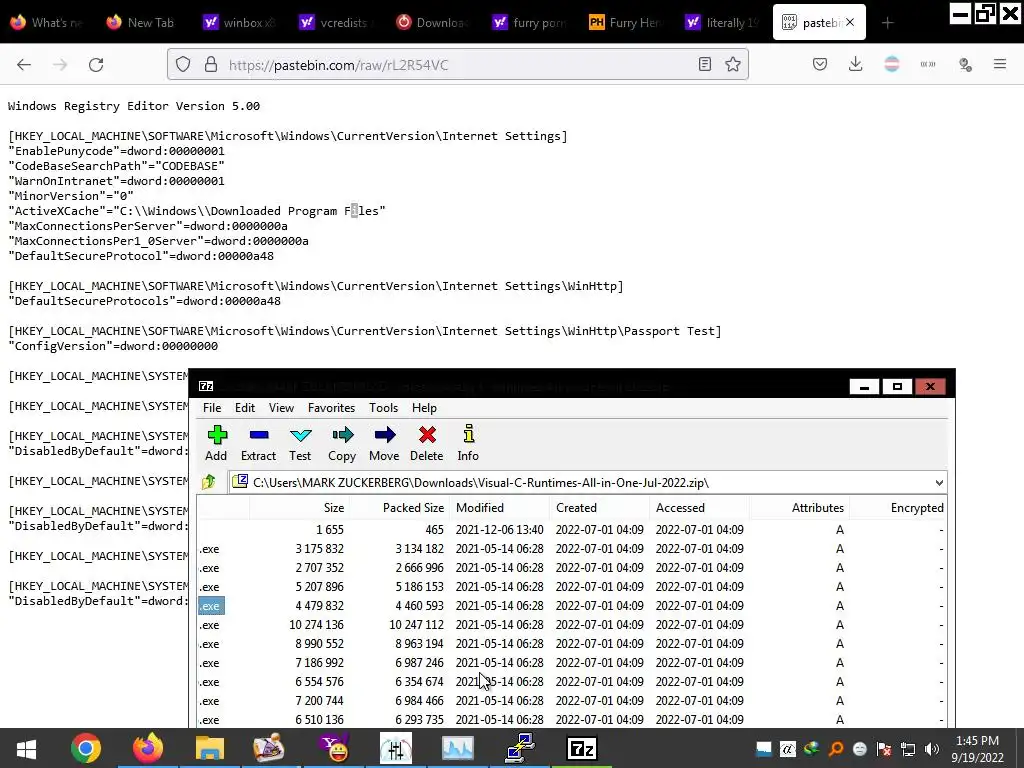Image resolution: width=1024 pixels, height=768 pixels.
Task: Switch to Firefox from the taskbar
Action: 148,748
